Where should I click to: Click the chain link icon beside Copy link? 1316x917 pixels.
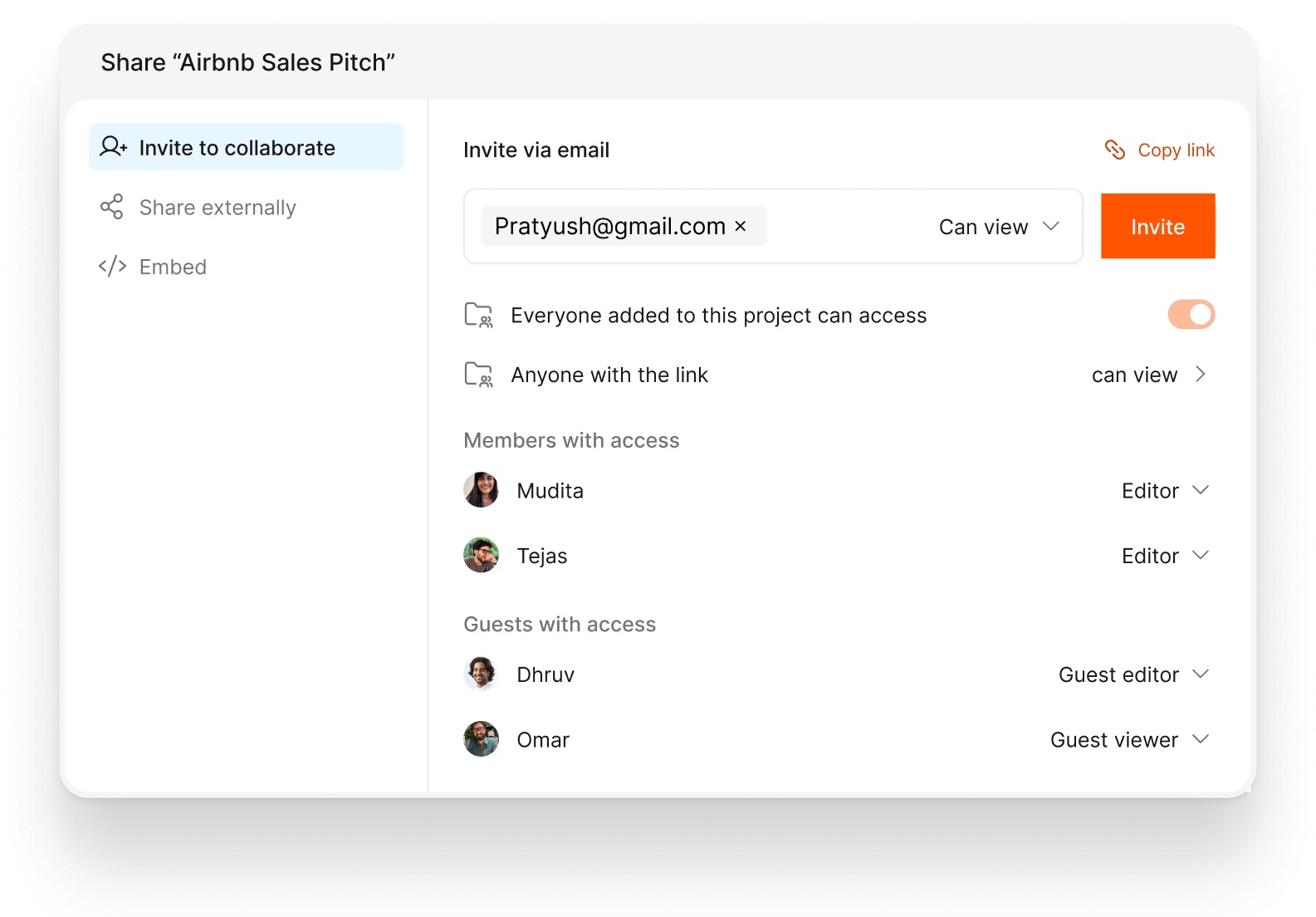(1115, 150)
